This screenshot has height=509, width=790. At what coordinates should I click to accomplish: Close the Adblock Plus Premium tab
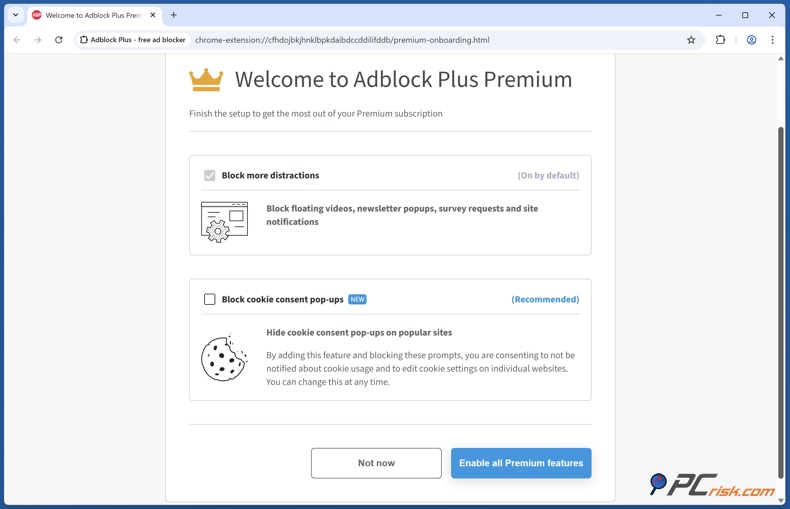coord(153,15)
